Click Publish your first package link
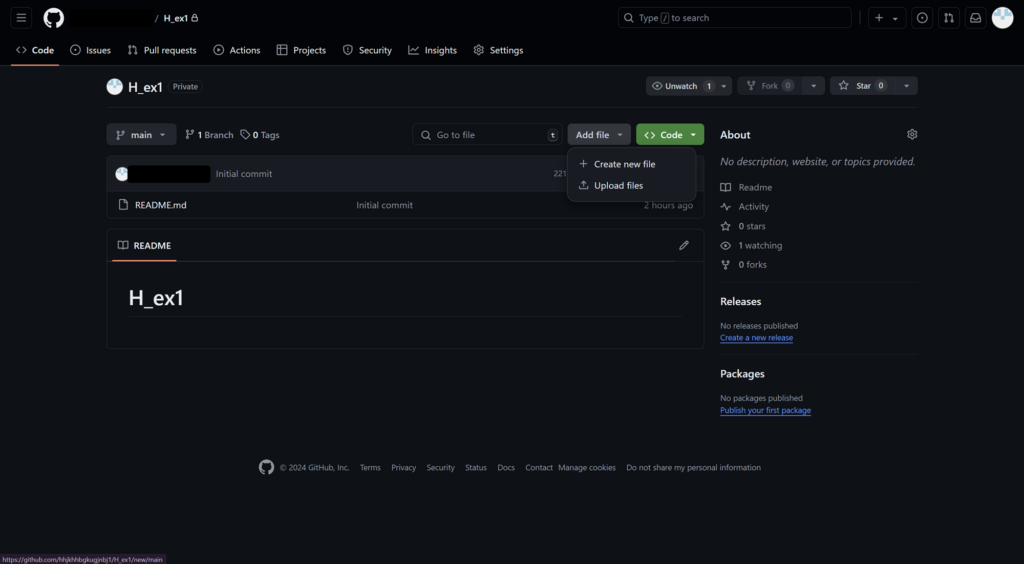This screenshot has height=564, width=1024. coord(765,411)
